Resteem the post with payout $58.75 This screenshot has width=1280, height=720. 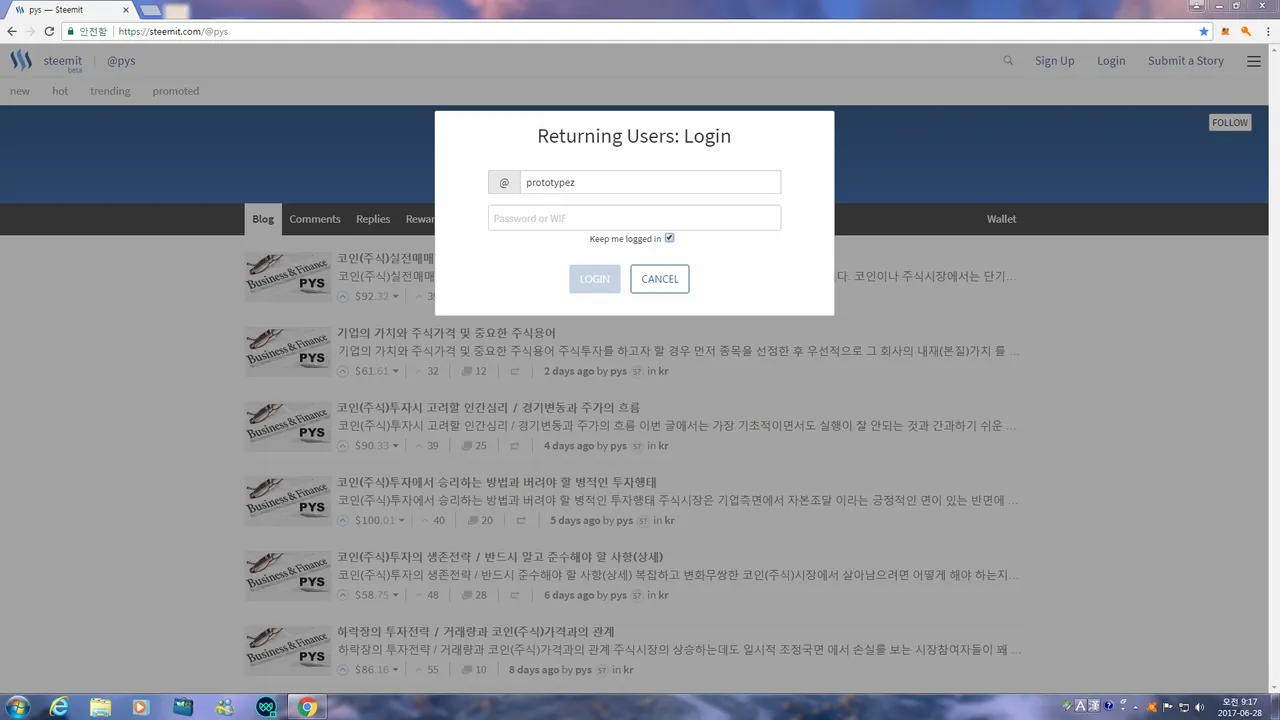pos(515,595)
